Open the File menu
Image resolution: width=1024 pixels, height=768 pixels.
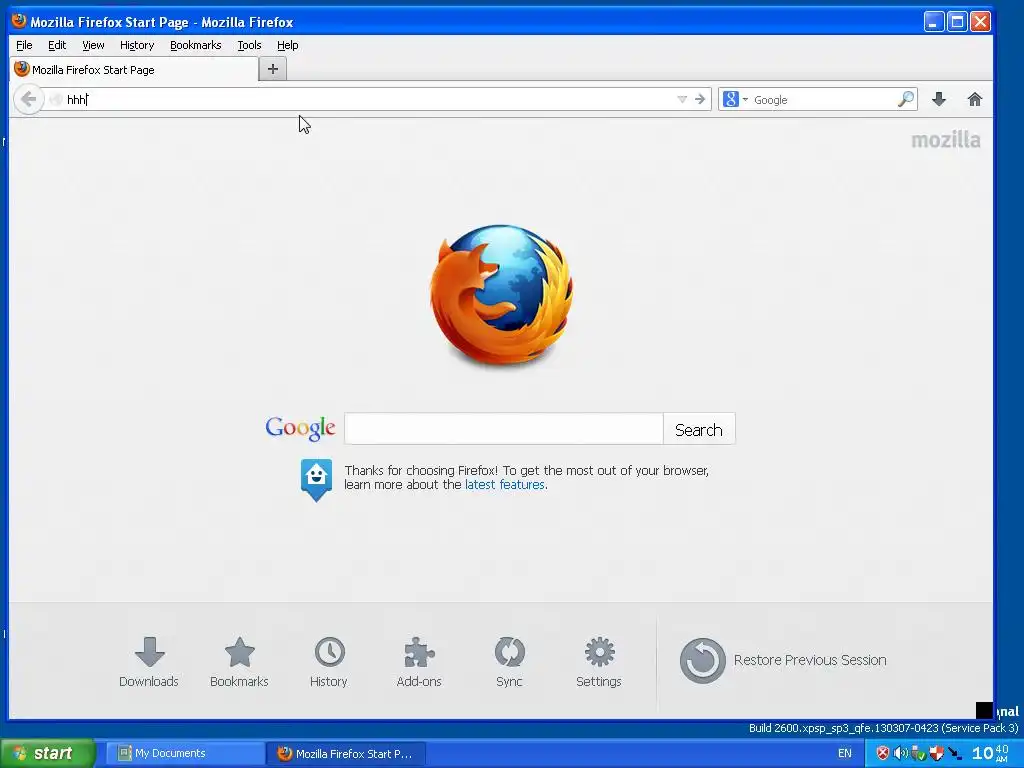[24, 45]
